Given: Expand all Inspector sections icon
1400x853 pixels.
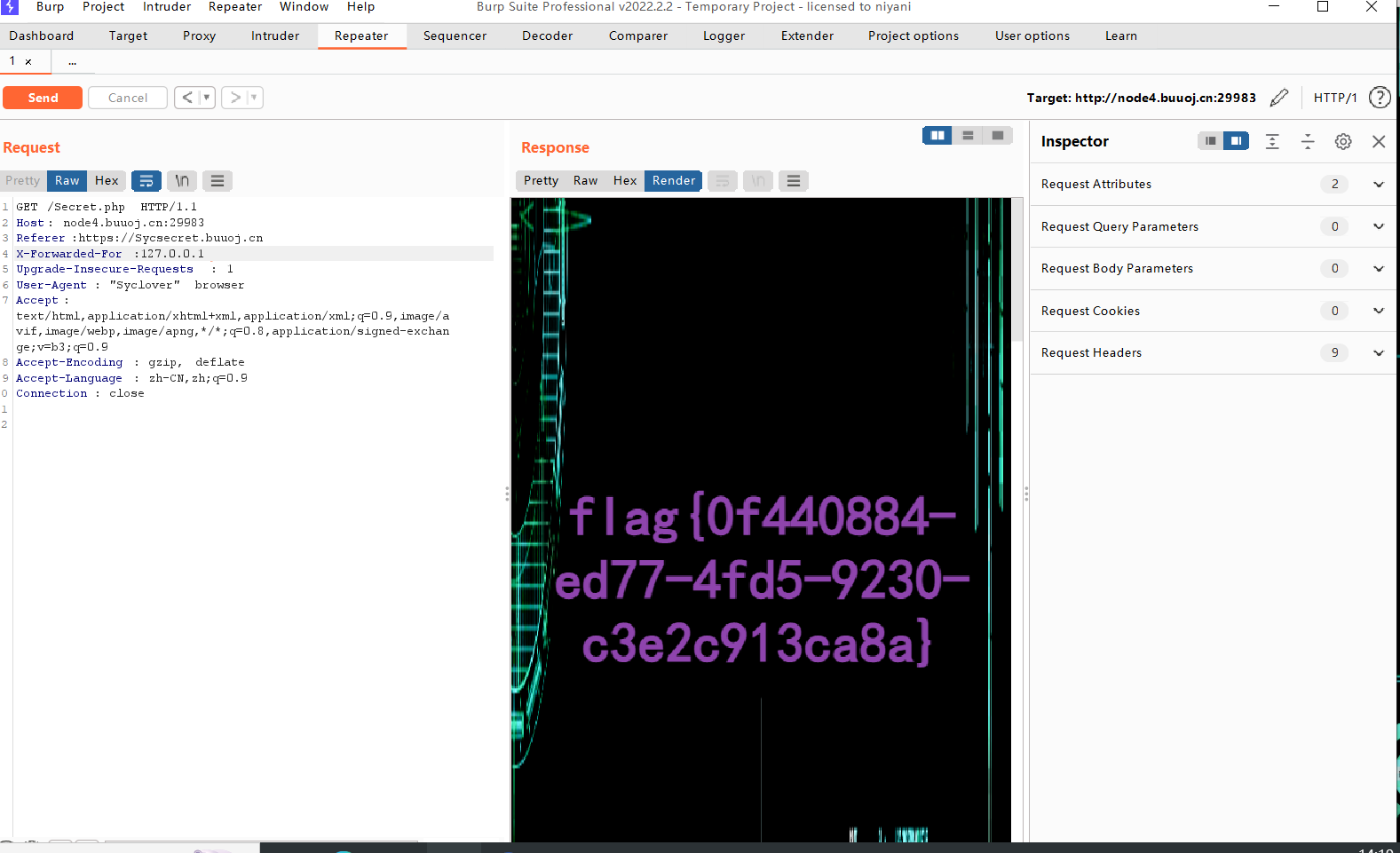Looking at the screenshot, I should [x=1272, y=141].
